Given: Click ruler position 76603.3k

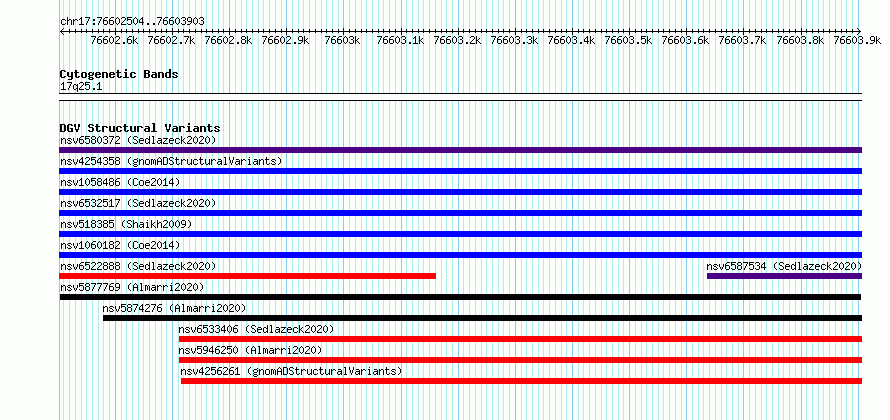Looking at the screenshot, I should [514, 40].
